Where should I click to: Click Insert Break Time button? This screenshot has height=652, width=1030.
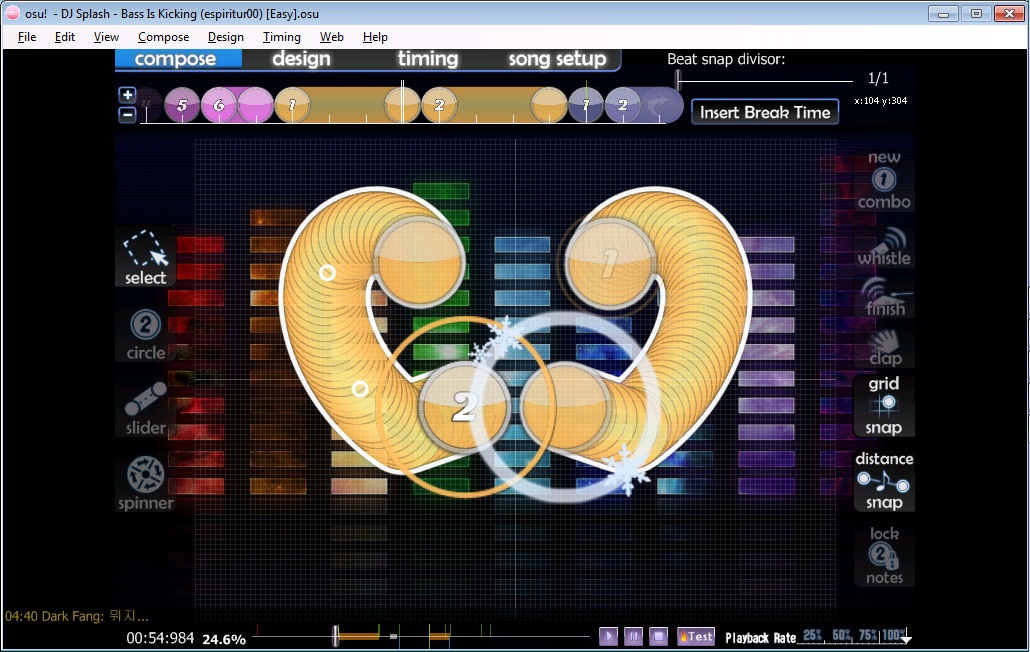pos(765,112)
